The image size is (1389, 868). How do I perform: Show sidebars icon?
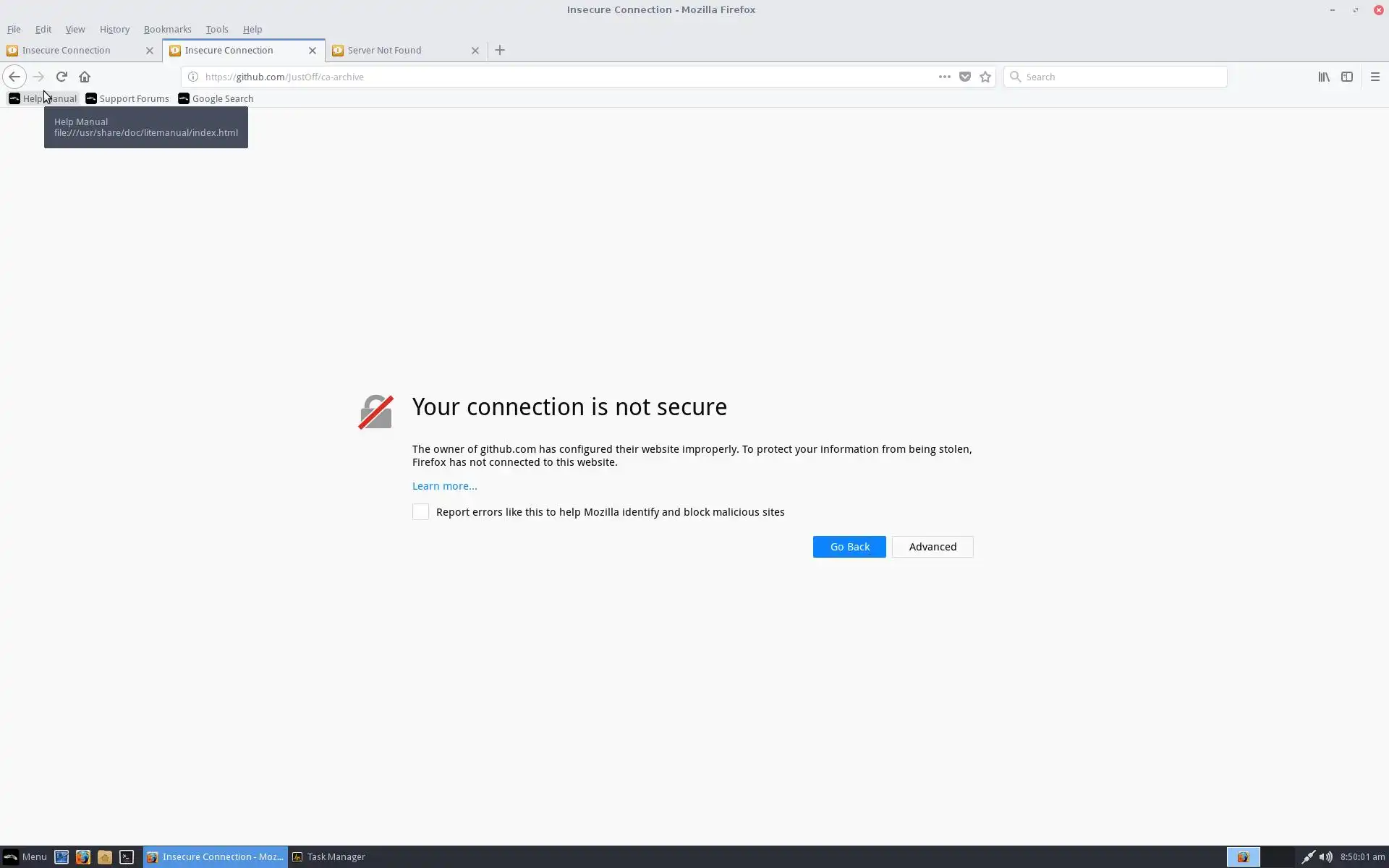(x=1346, y=77)
